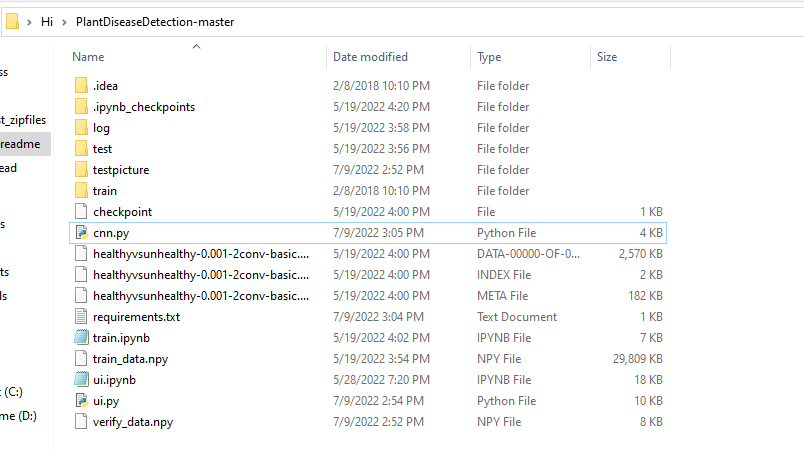
Task: Select the zipfiles item in the sidebar
Action: point(23,120)
